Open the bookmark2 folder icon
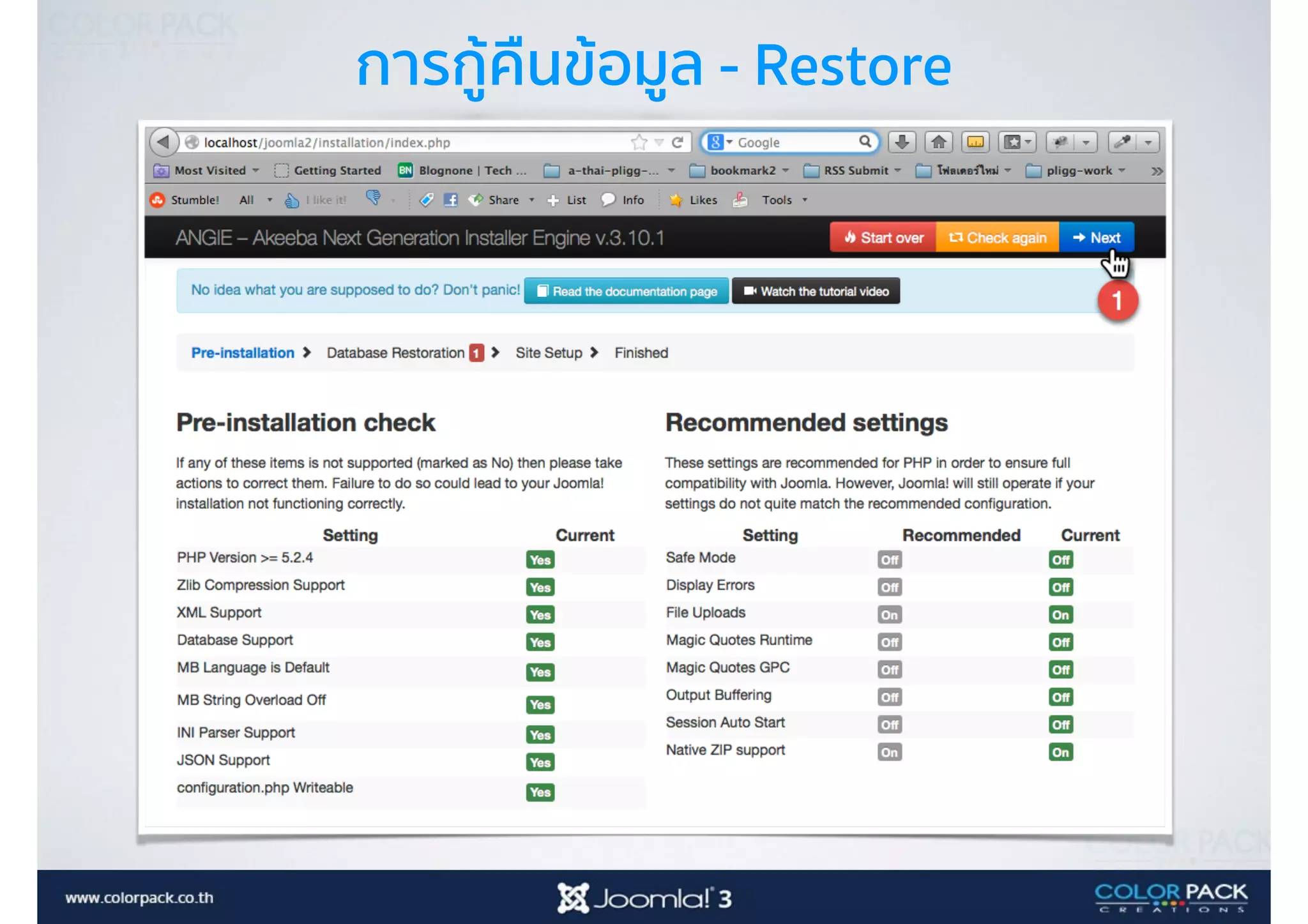Viewport: 1308px width, 924px height. (x=697, y=170)
